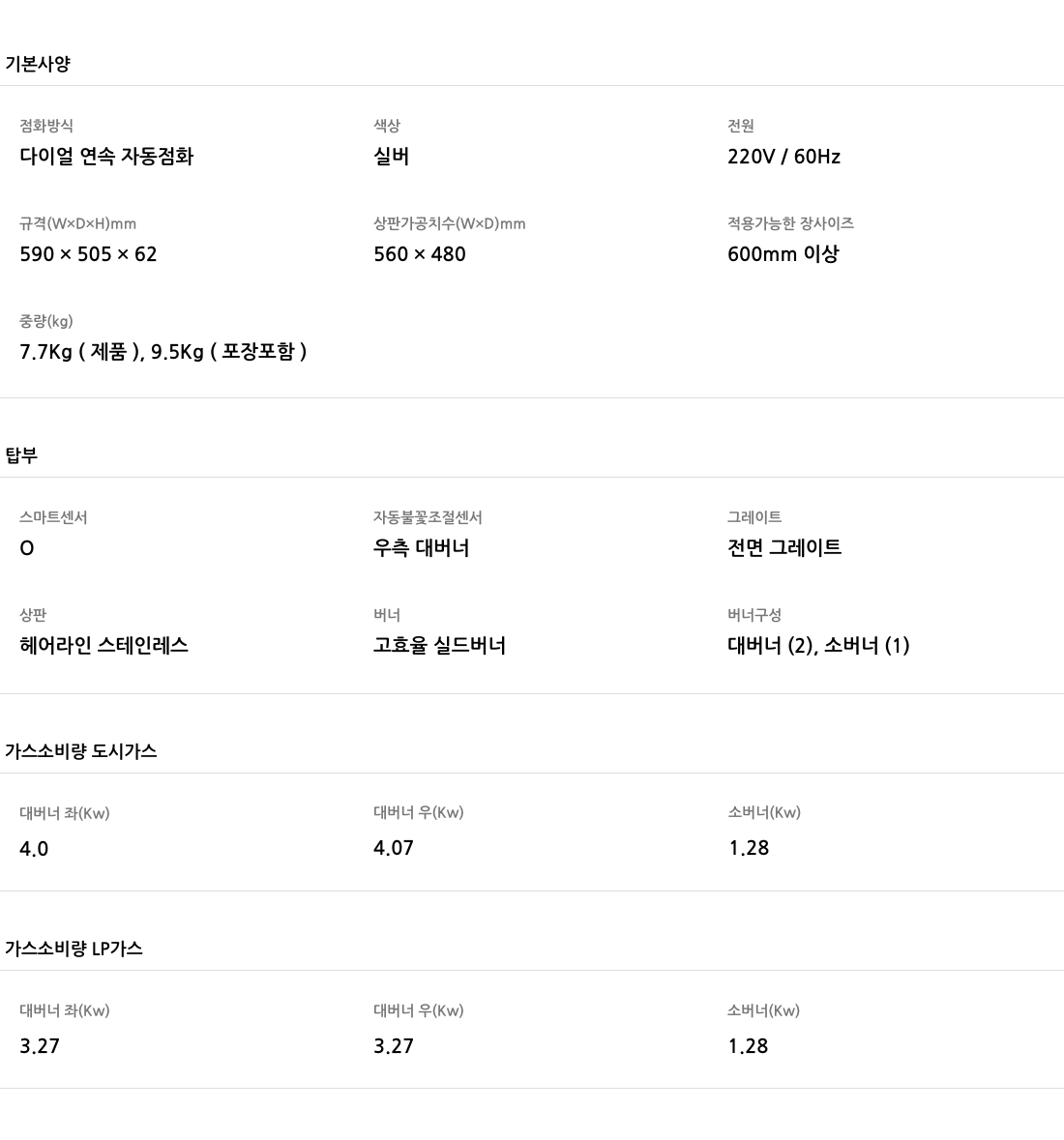The image size is (1064, 1140).
Task: Click the 스마트센서 O value
Action: [x=27, y=548]
